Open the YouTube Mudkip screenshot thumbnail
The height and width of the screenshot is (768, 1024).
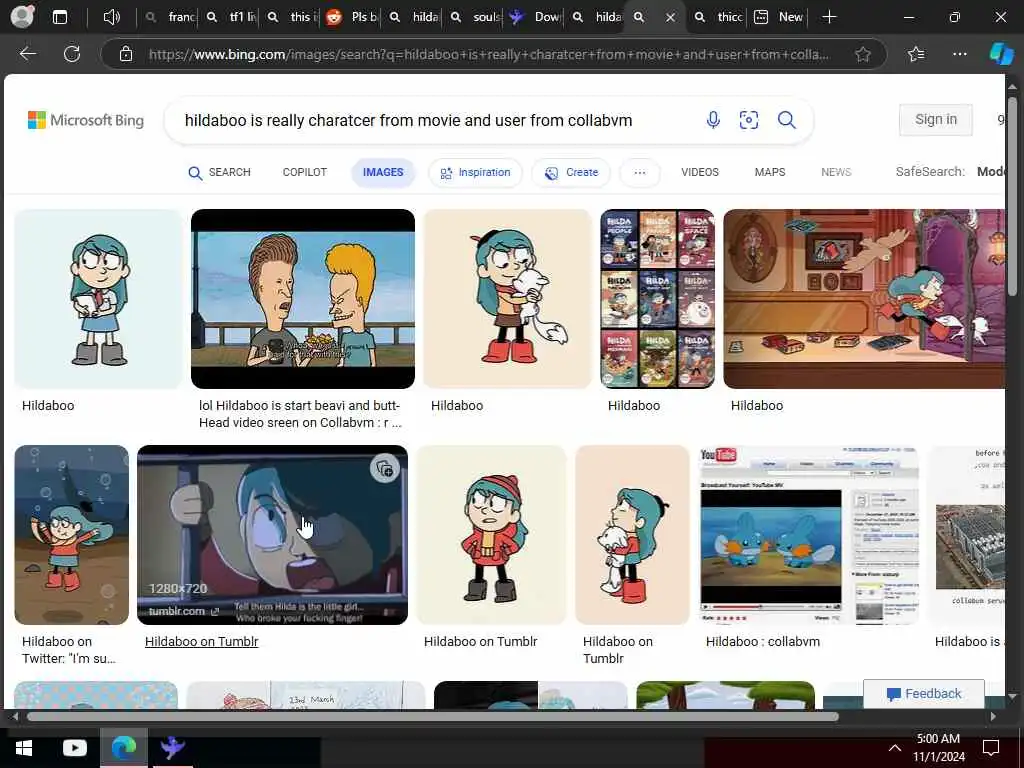tap(808, 535)
